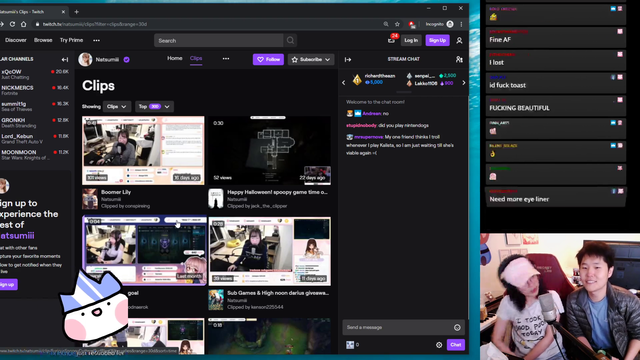Expand the Clips showing dropdown
The image size is (640, 360).
[117, 107]
